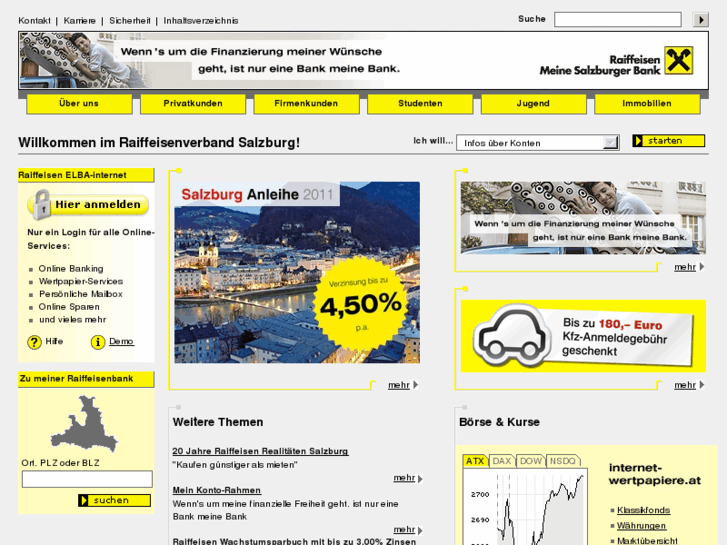Open the Studenten menu
727x545 pixels.
420,104
